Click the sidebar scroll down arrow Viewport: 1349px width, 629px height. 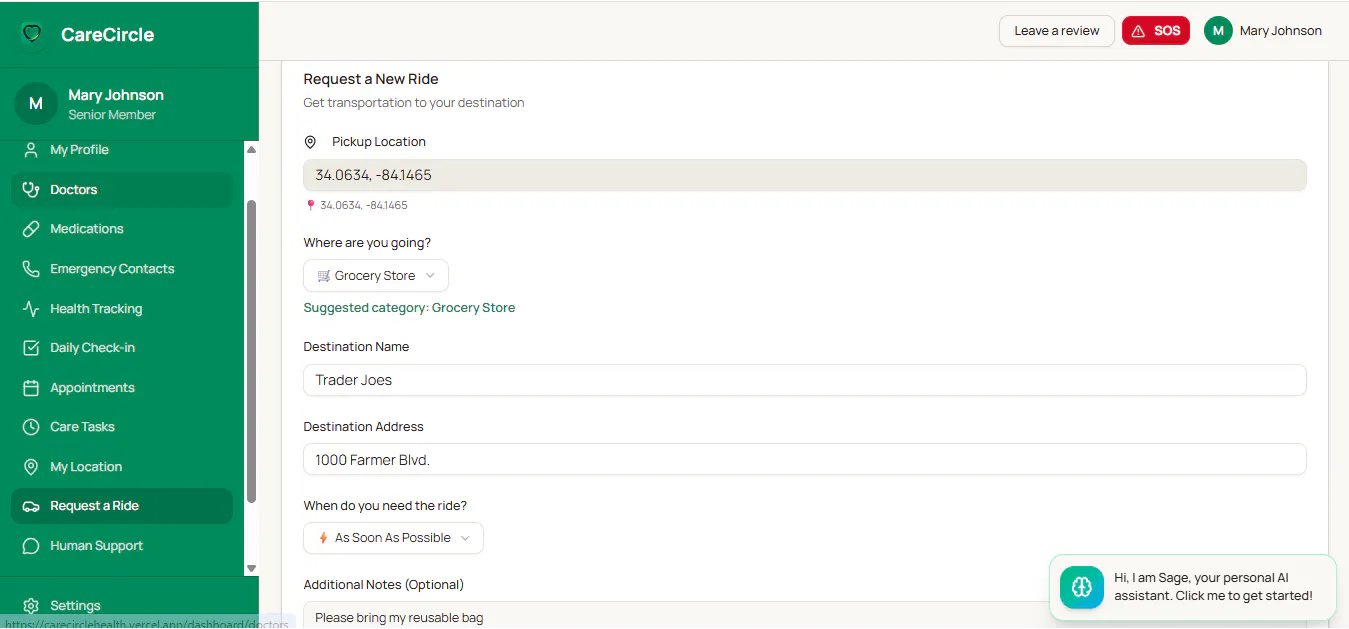(251, 568)
